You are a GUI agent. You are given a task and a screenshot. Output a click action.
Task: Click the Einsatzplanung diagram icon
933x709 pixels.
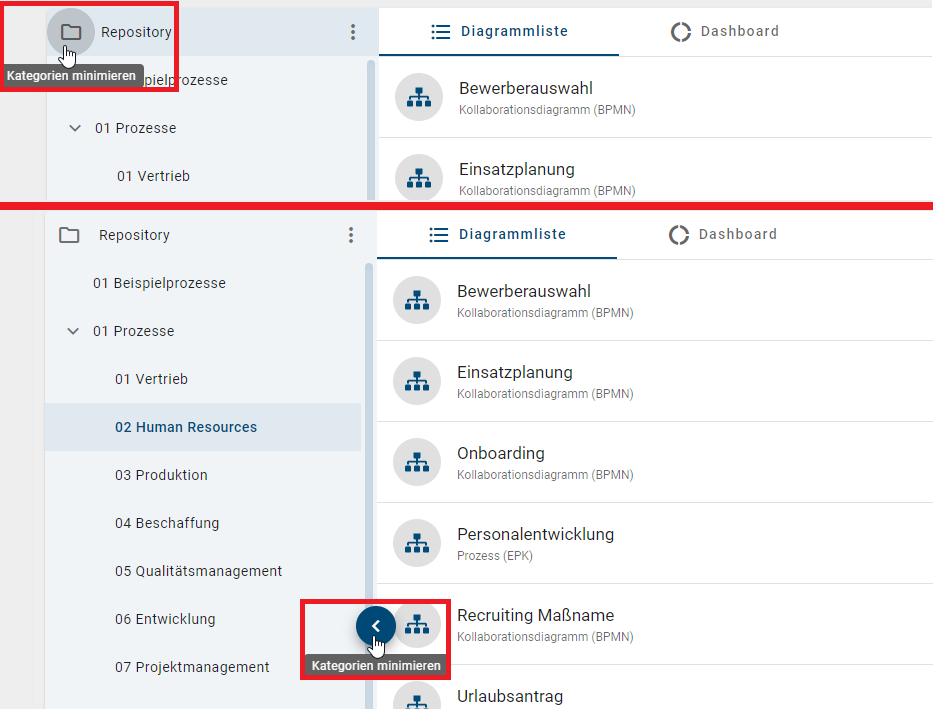(x=417, y=381)
